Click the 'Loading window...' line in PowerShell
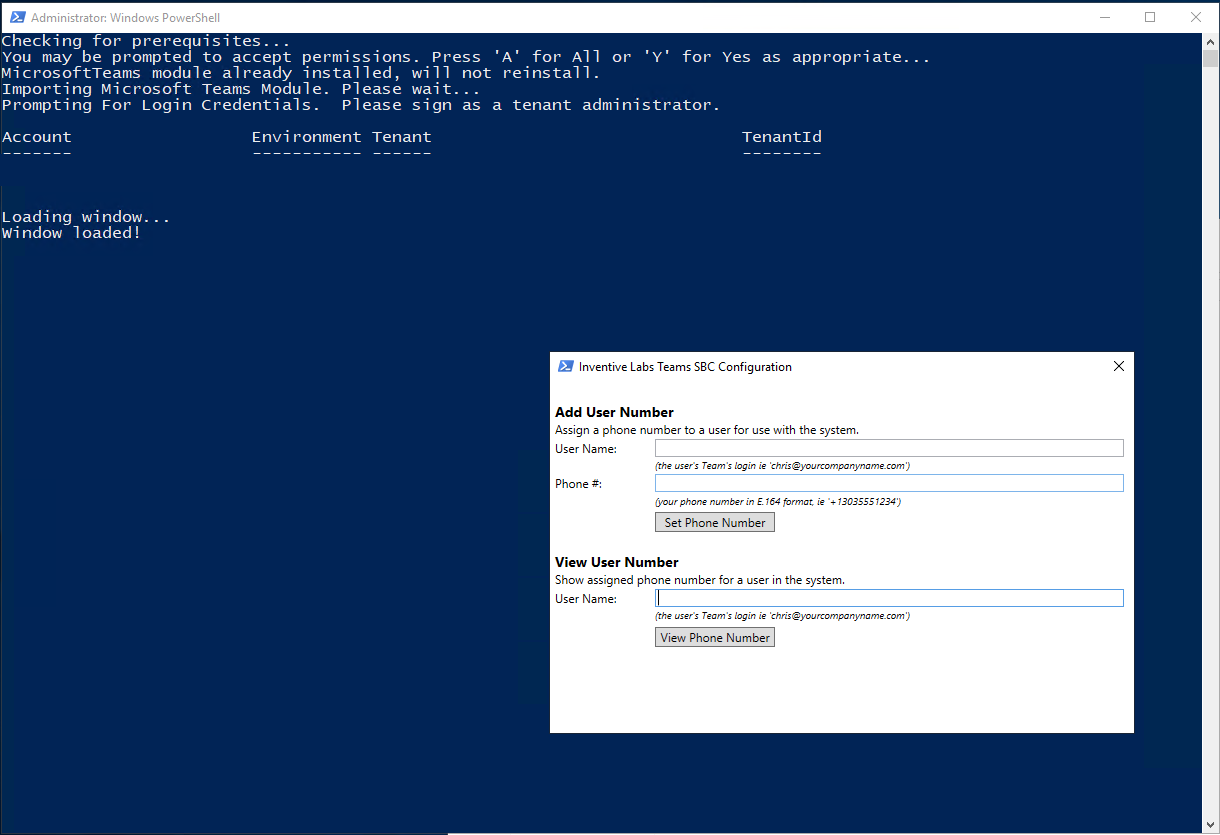The image size is (1220, 835). (x=86, y=217)
